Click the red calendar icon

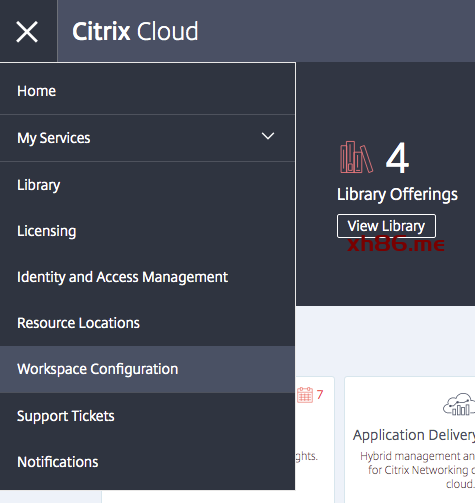pos(305,395)
